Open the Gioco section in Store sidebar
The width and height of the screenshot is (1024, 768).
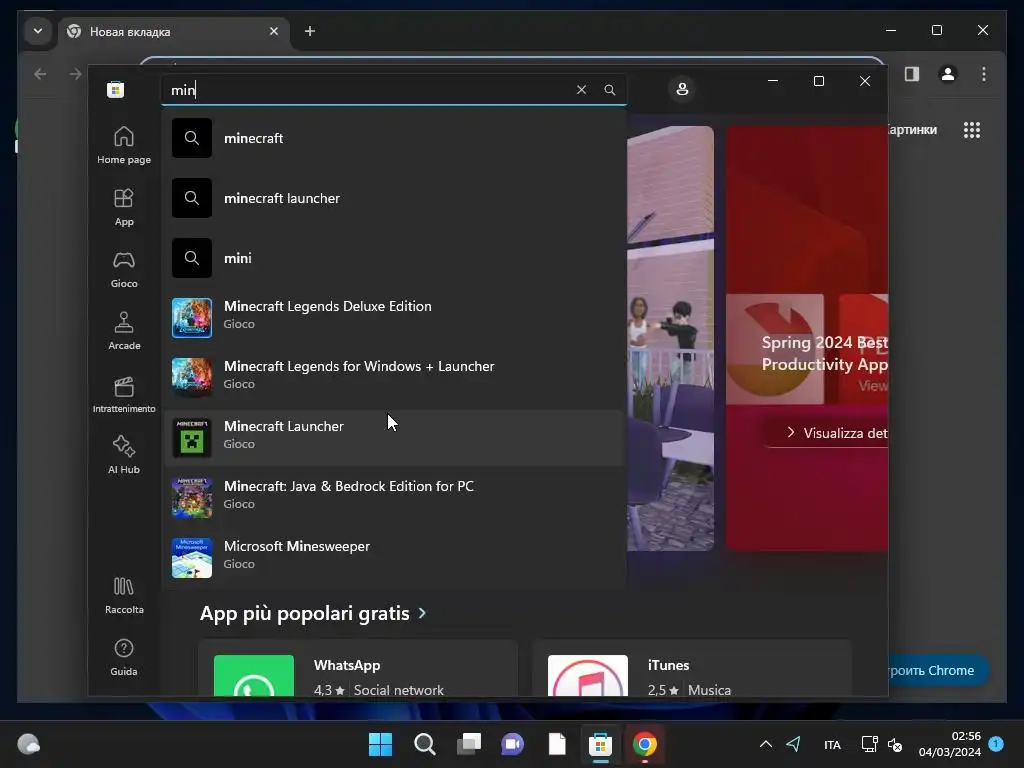(123, 269)
